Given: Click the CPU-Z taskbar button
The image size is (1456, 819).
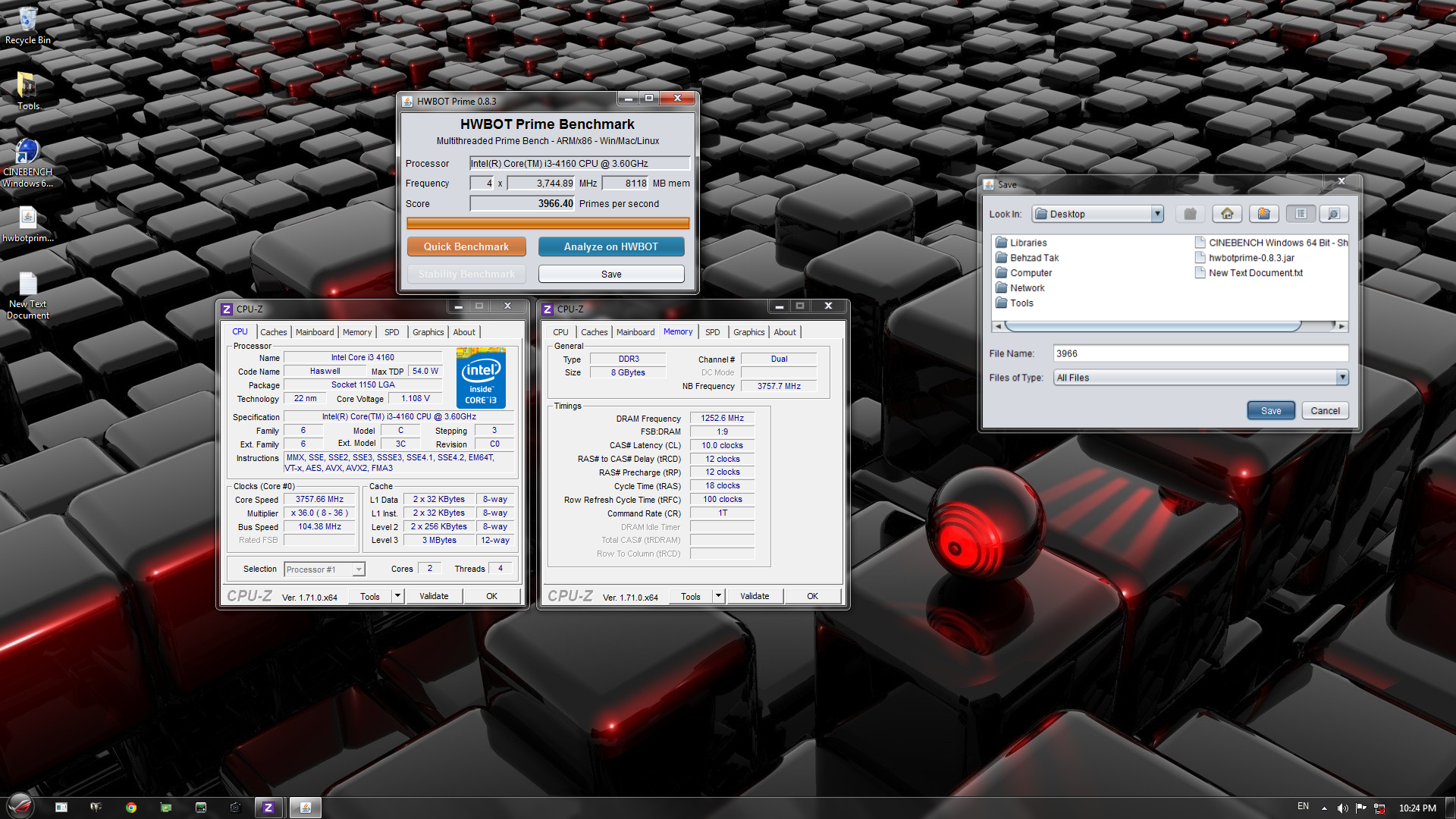Looking at the screenshot, I should pos(268,808).
